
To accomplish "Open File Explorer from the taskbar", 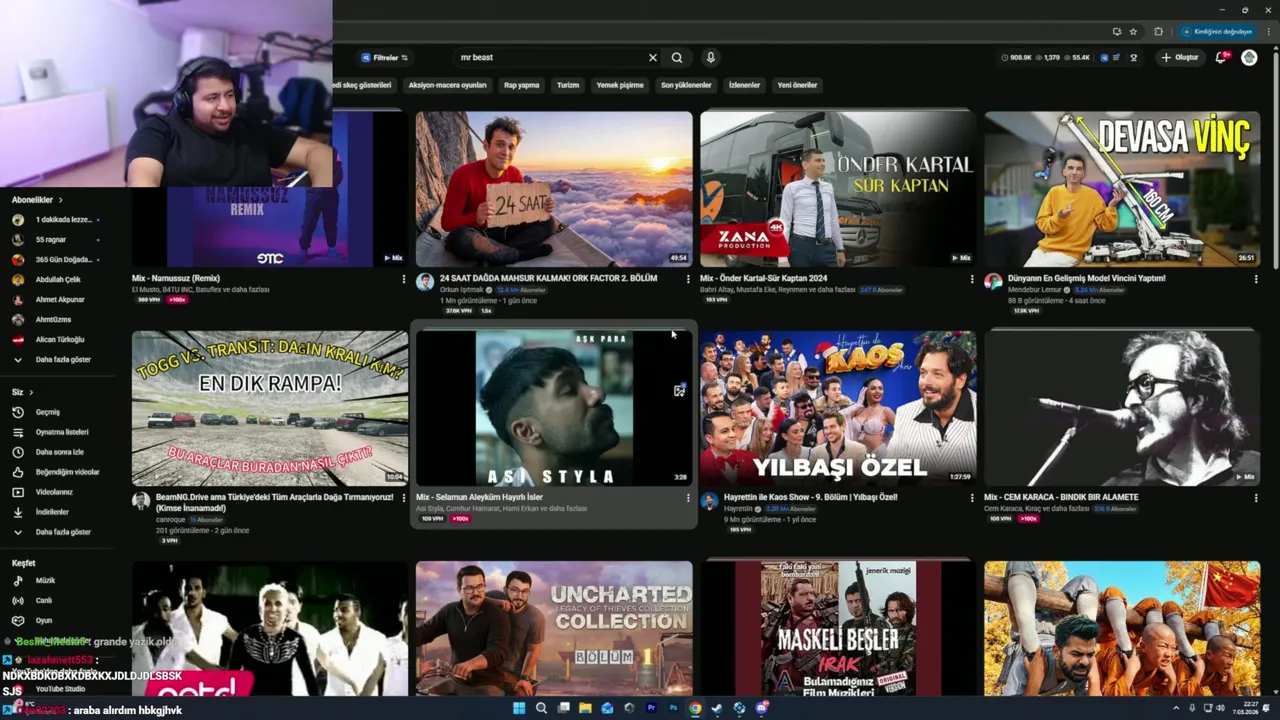I will click(585, 708).
